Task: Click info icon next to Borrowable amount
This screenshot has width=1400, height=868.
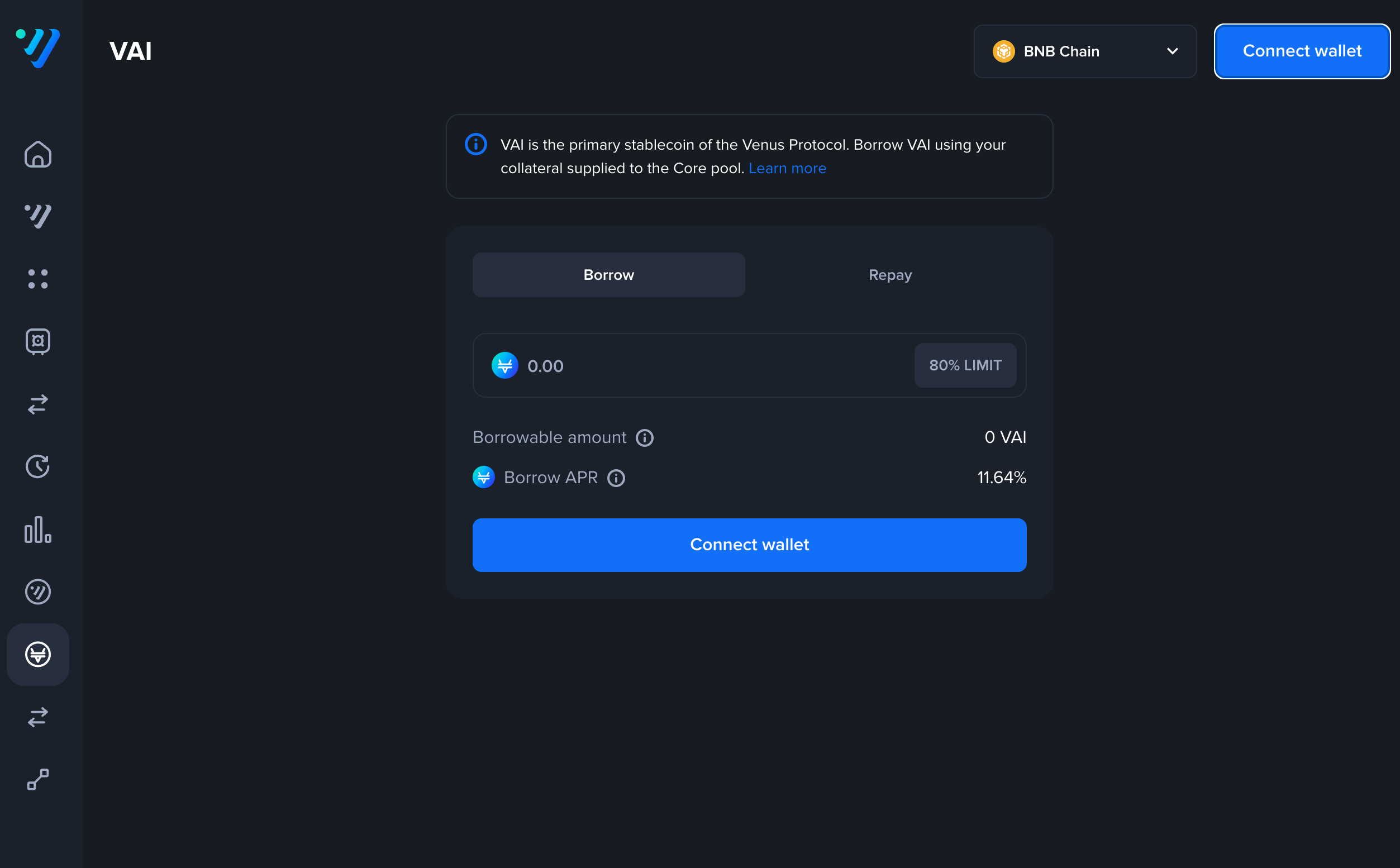Action: click(645, 438)
